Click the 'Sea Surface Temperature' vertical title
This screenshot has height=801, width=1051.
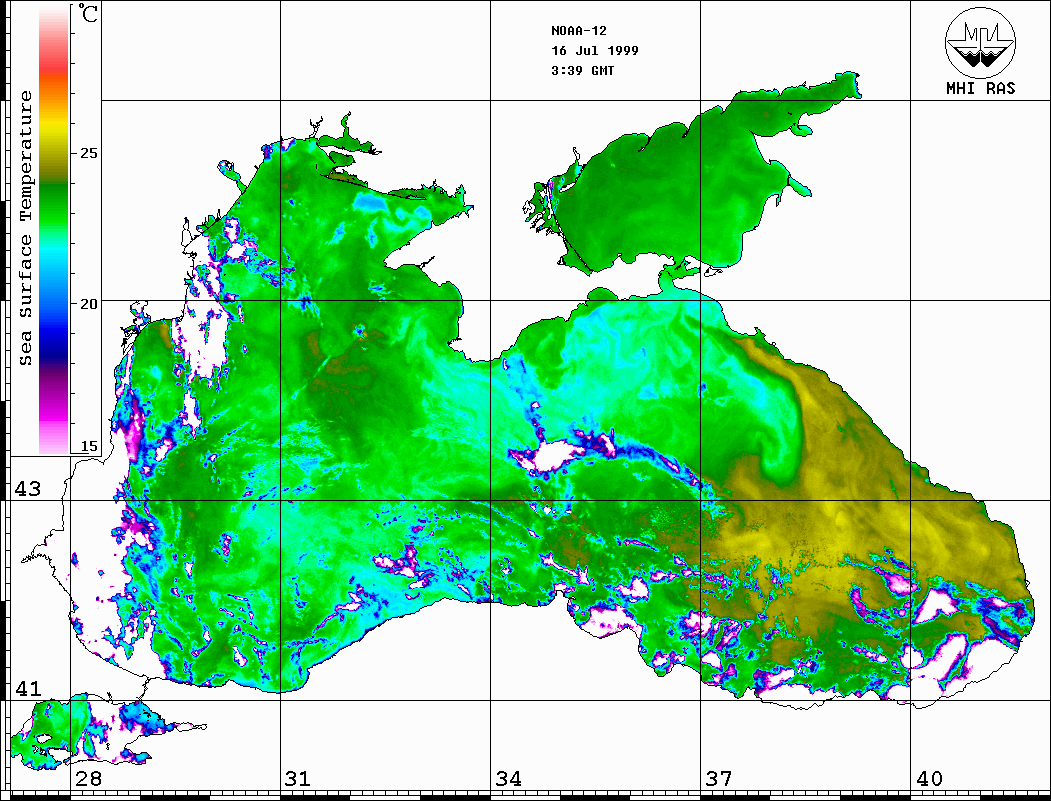(x=26, y=228)
